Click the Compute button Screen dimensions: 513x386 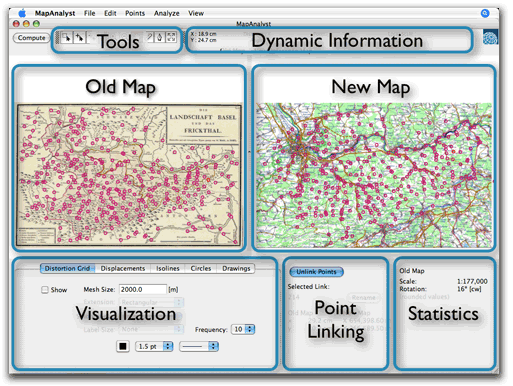(x=31, y=38)
